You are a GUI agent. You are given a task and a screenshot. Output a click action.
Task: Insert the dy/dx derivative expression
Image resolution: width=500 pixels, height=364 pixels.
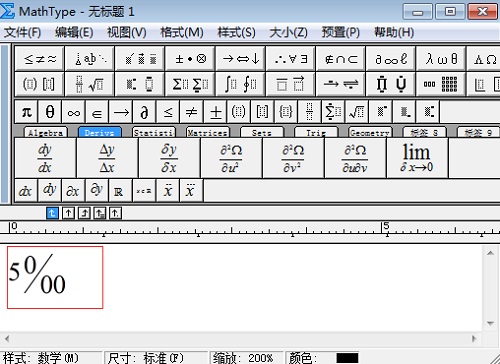45,158
